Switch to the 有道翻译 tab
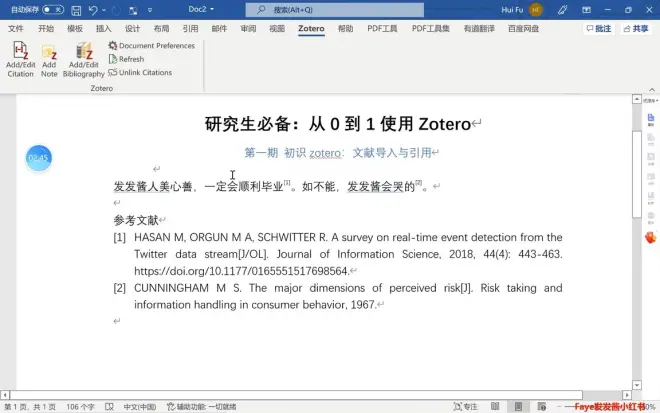660x413 pixels. coord(479,29)
